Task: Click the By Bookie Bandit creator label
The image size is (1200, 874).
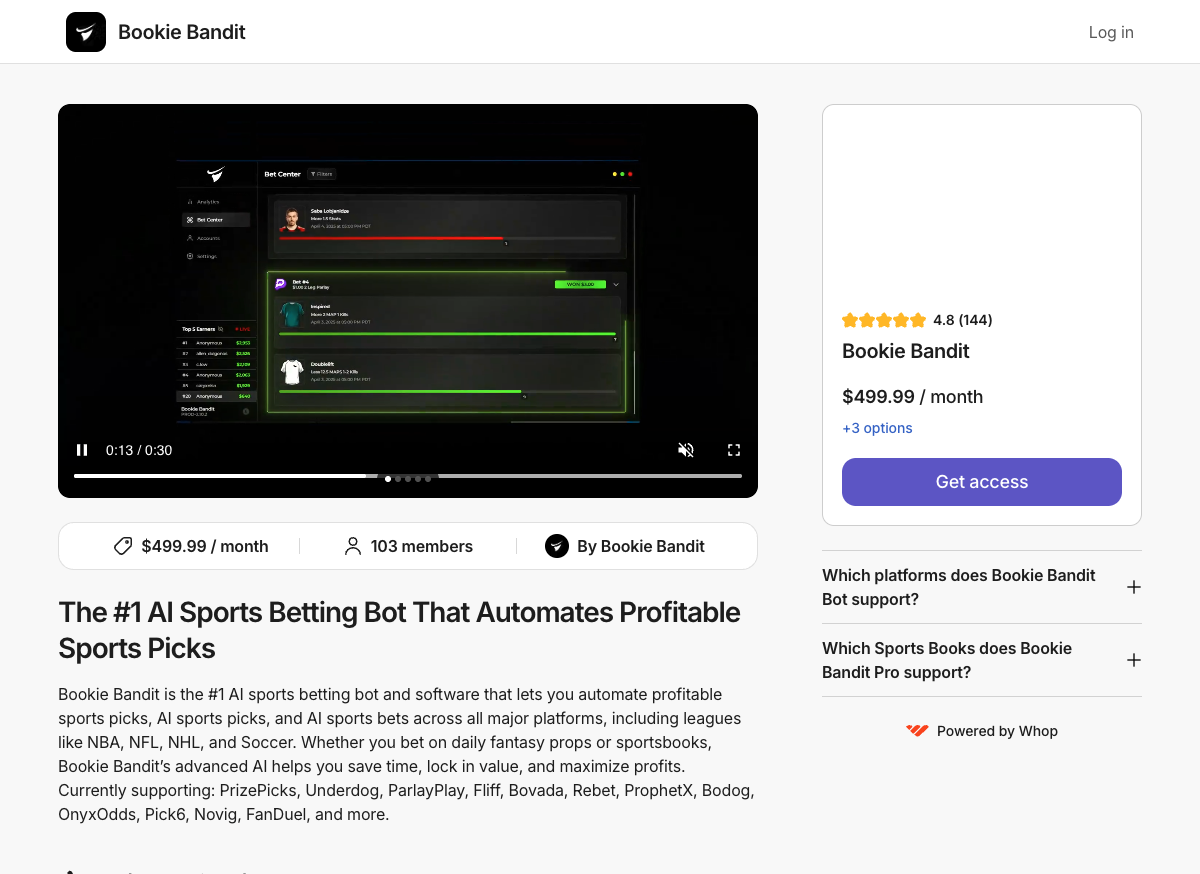Action: [640, 546]
